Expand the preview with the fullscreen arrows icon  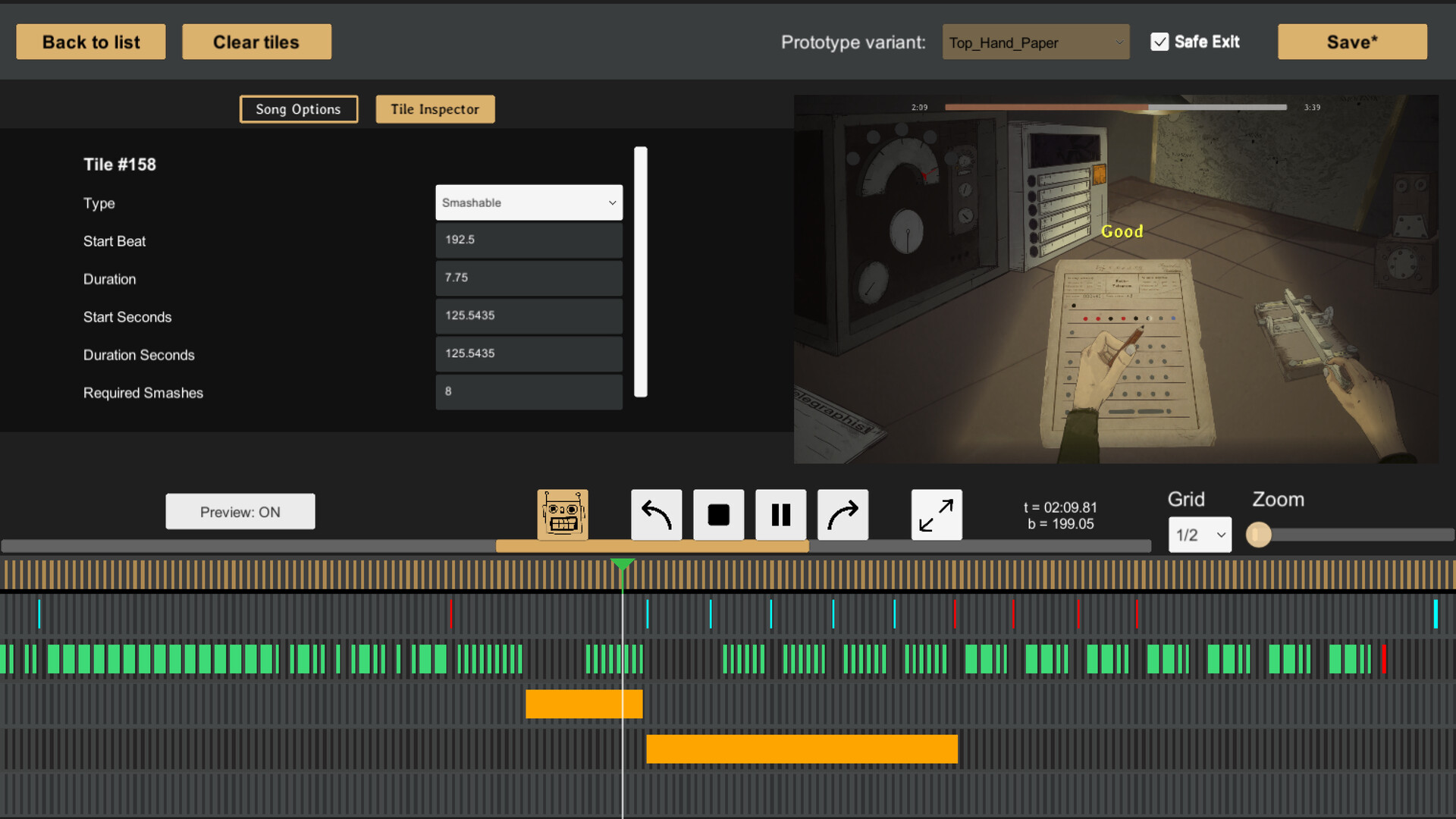(937, 515)
